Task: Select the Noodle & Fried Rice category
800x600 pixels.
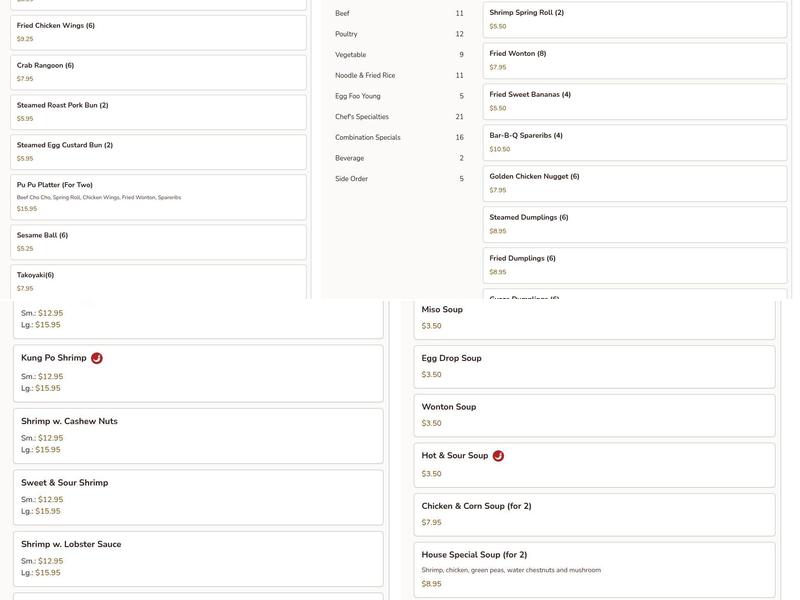Action: pyautogui.click(x=398, y=76)
